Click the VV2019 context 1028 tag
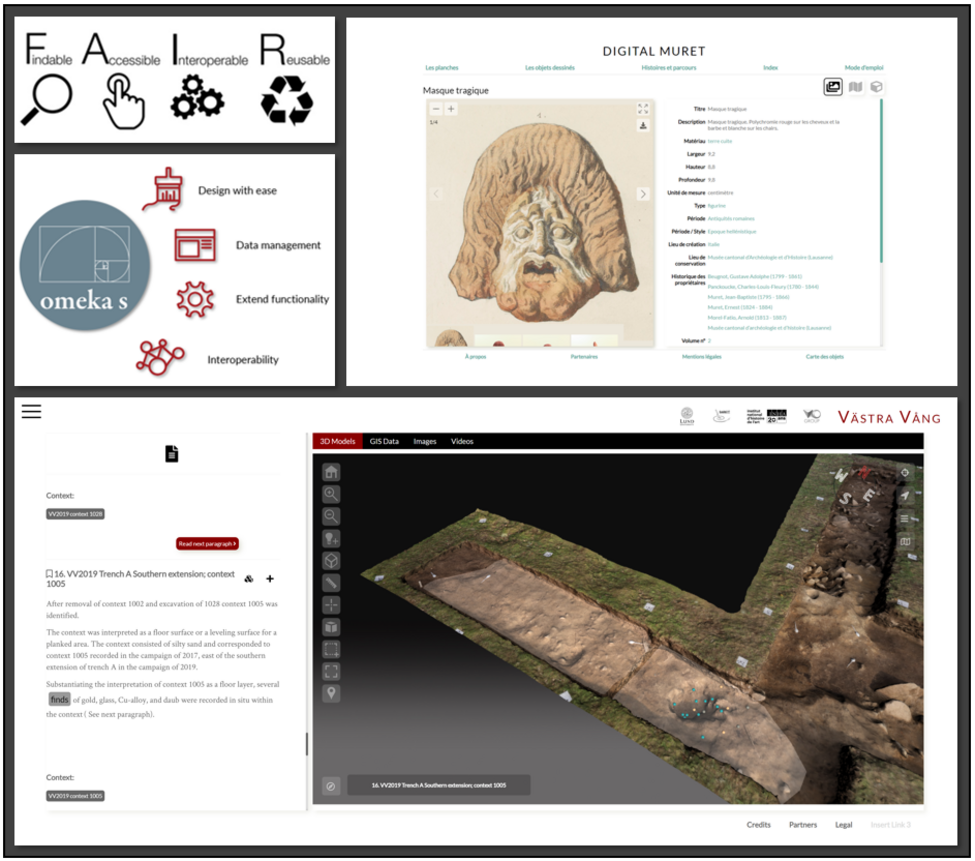The height and width of the screenshot is (861, 975). point(75,514)
